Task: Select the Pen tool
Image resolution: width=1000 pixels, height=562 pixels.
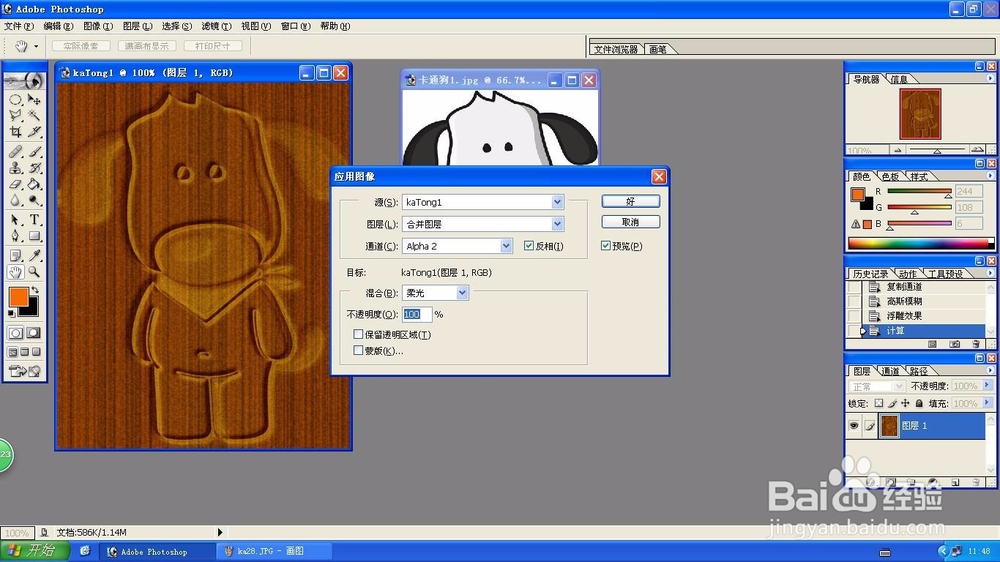Action: click(15, 236)
